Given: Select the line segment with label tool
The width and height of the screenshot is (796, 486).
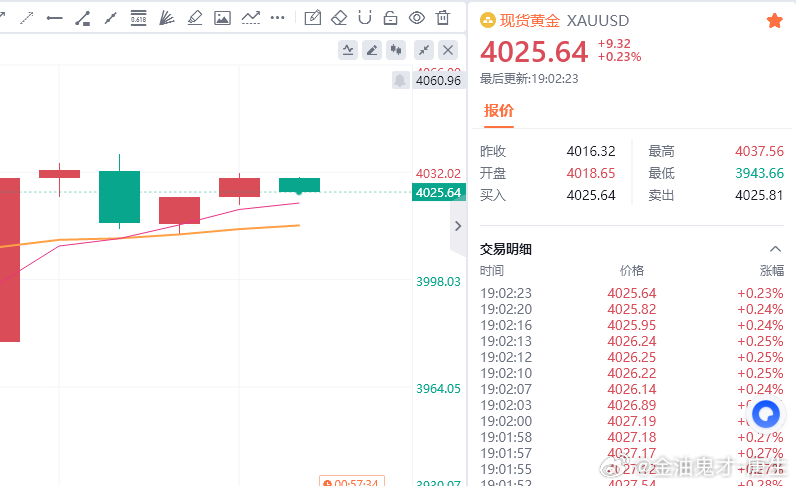Looking at the screenshot, I should [82, 18].
